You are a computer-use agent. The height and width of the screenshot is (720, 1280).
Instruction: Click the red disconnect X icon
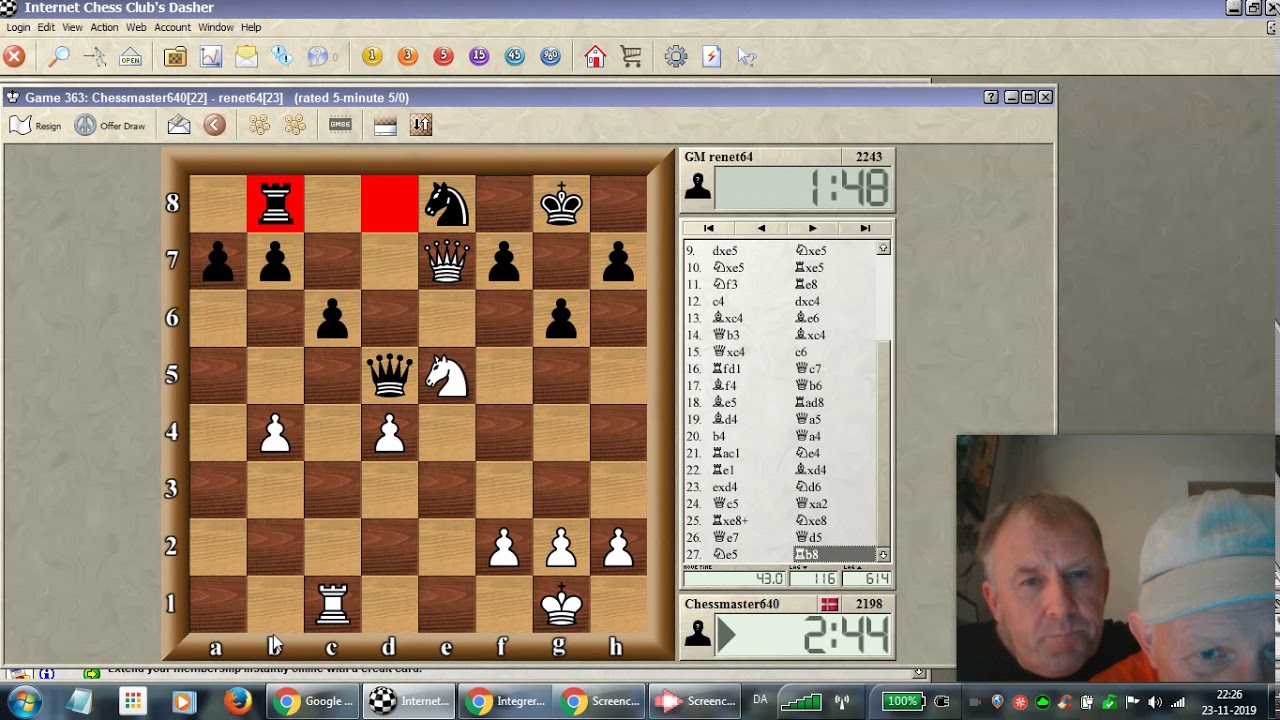(14, 57)
